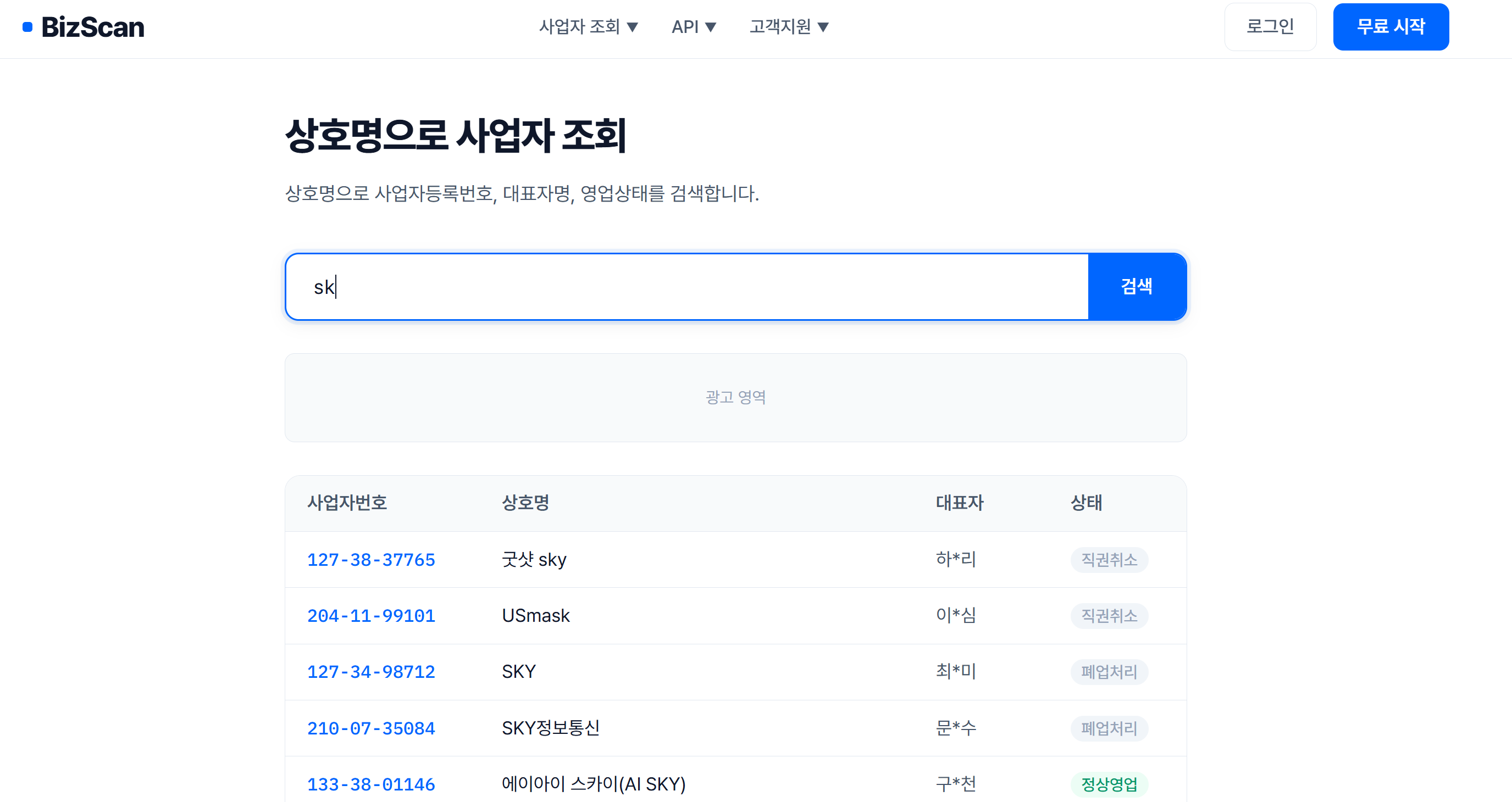
Task: Click the 상호명으로 사업자 조회 heading
Action: [456, 136]
